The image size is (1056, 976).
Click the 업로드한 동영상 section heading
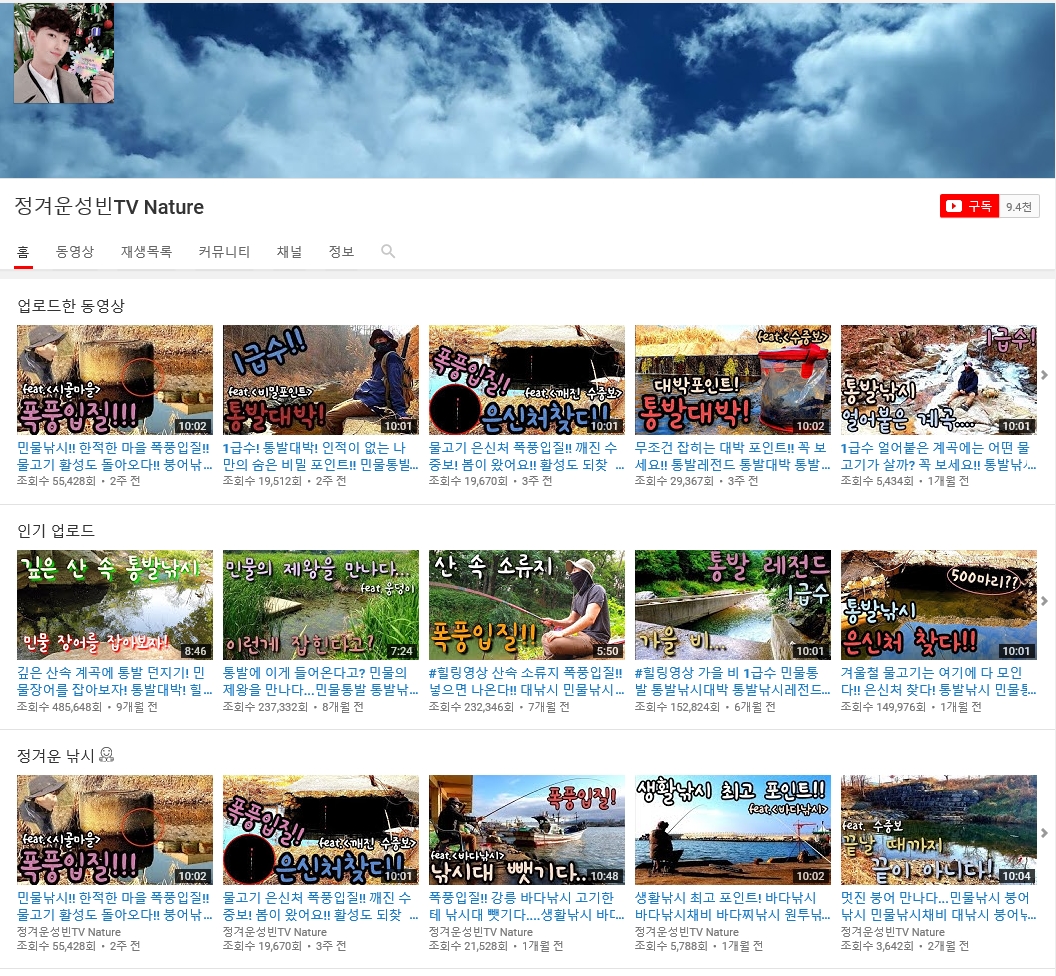pyautogui.click(x=71, y=306)
